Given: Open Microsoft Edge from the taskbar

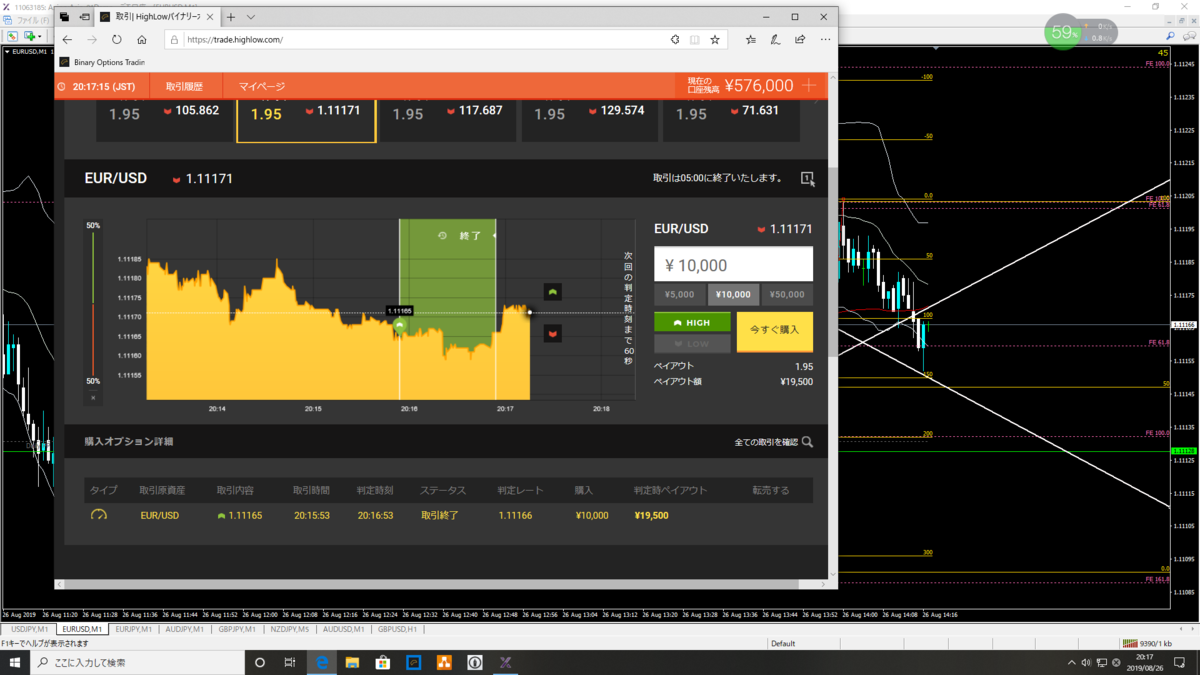Looking at the screenshot, I should 322,662.
